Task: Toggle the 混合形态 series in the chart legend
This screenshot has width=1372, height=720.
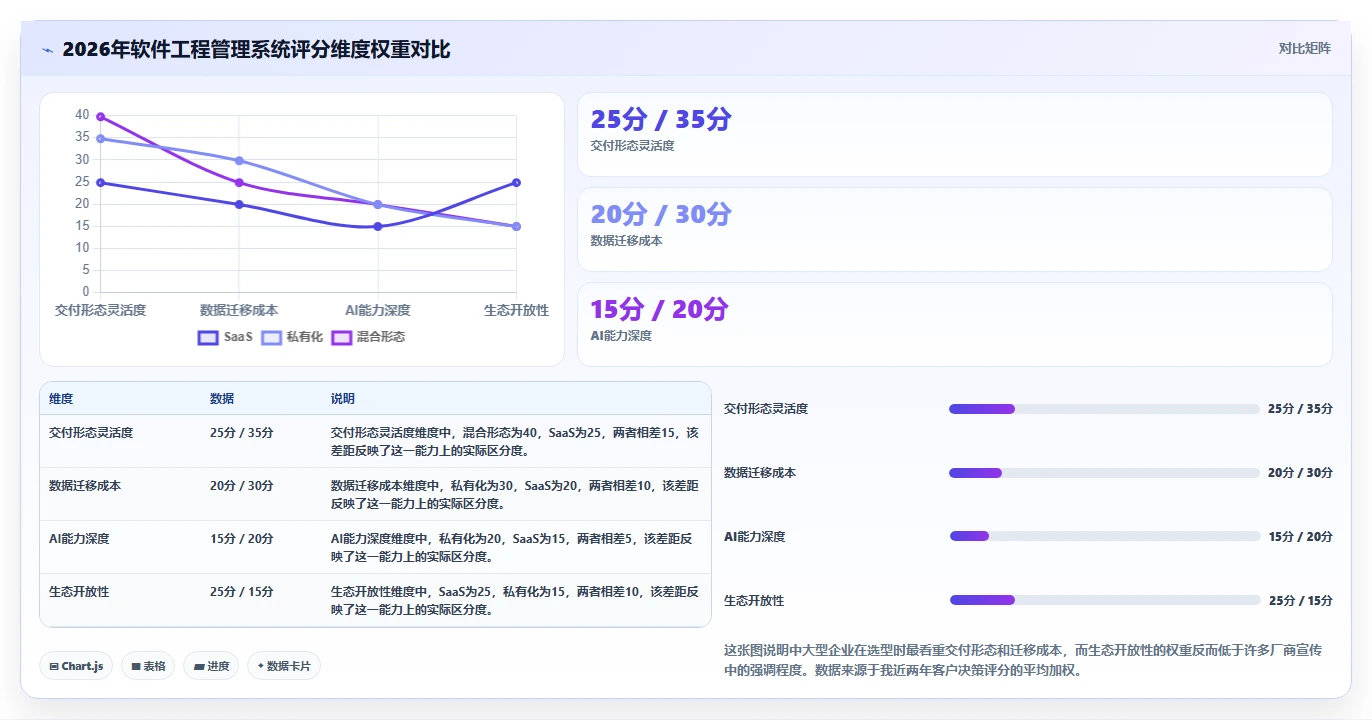Action: (x=369, y=337)
